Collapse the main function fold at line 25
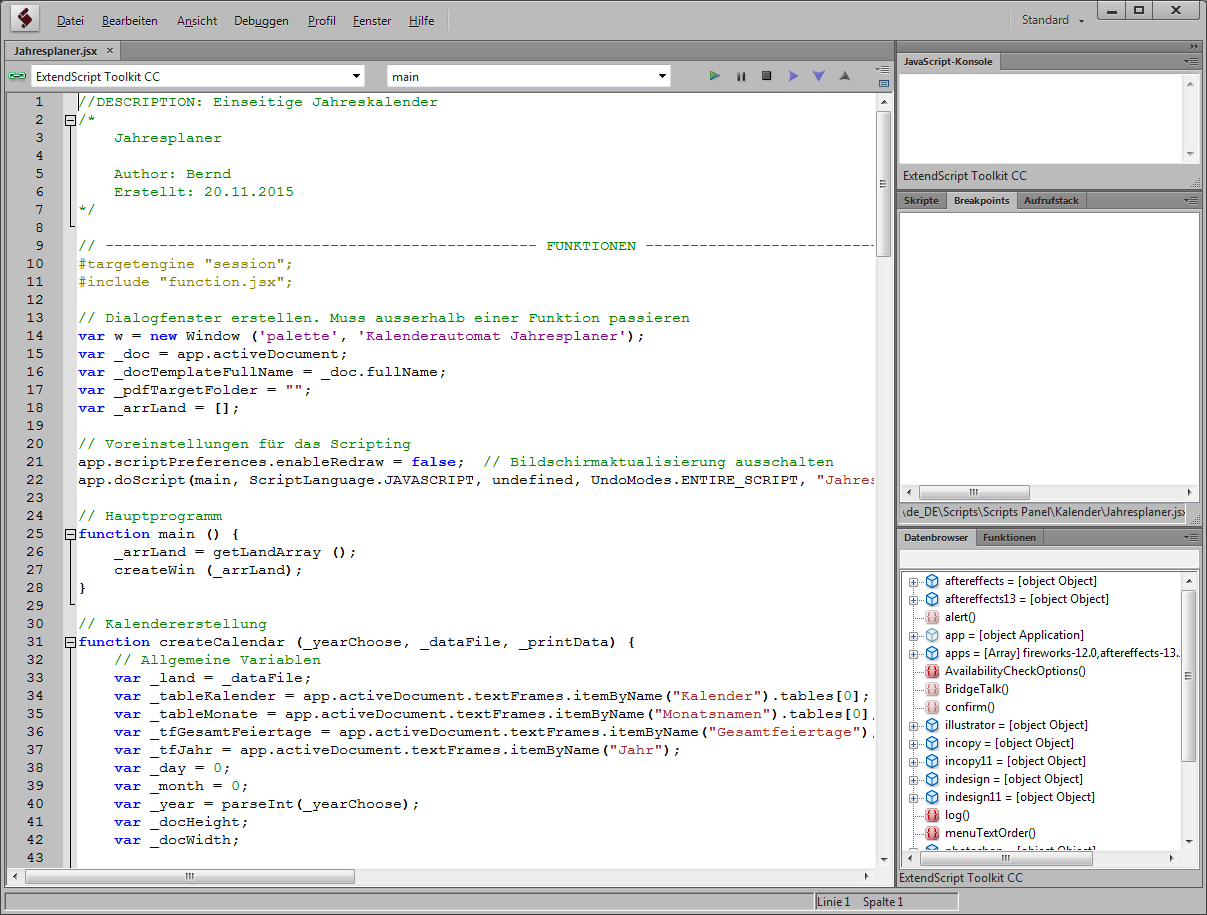Screen dimensions: 1207x915 click(x=70, y=534)
